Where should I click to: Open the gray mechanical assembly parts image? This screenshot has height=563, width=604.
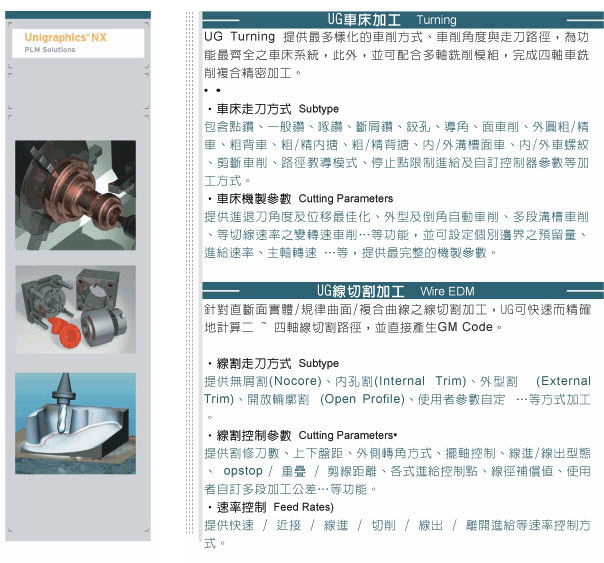click(x=76, y=309)
